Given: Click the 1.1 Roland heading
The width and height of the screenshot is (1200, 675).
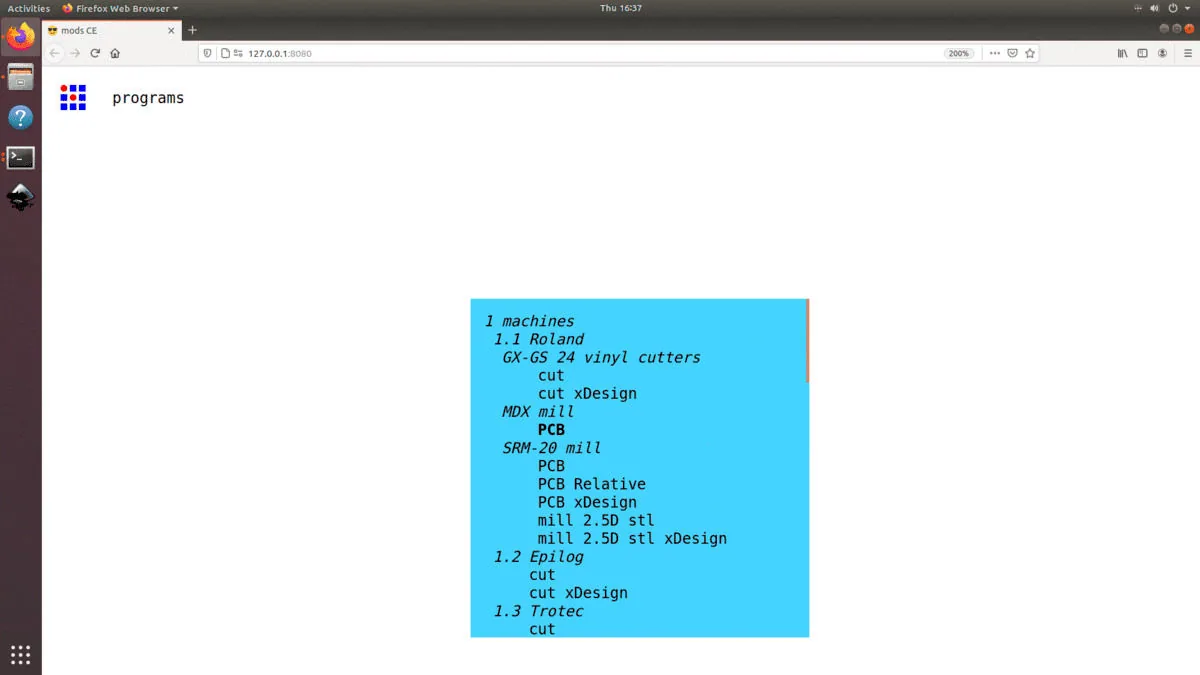Looking at the screenshot, I should pos(538,339).
